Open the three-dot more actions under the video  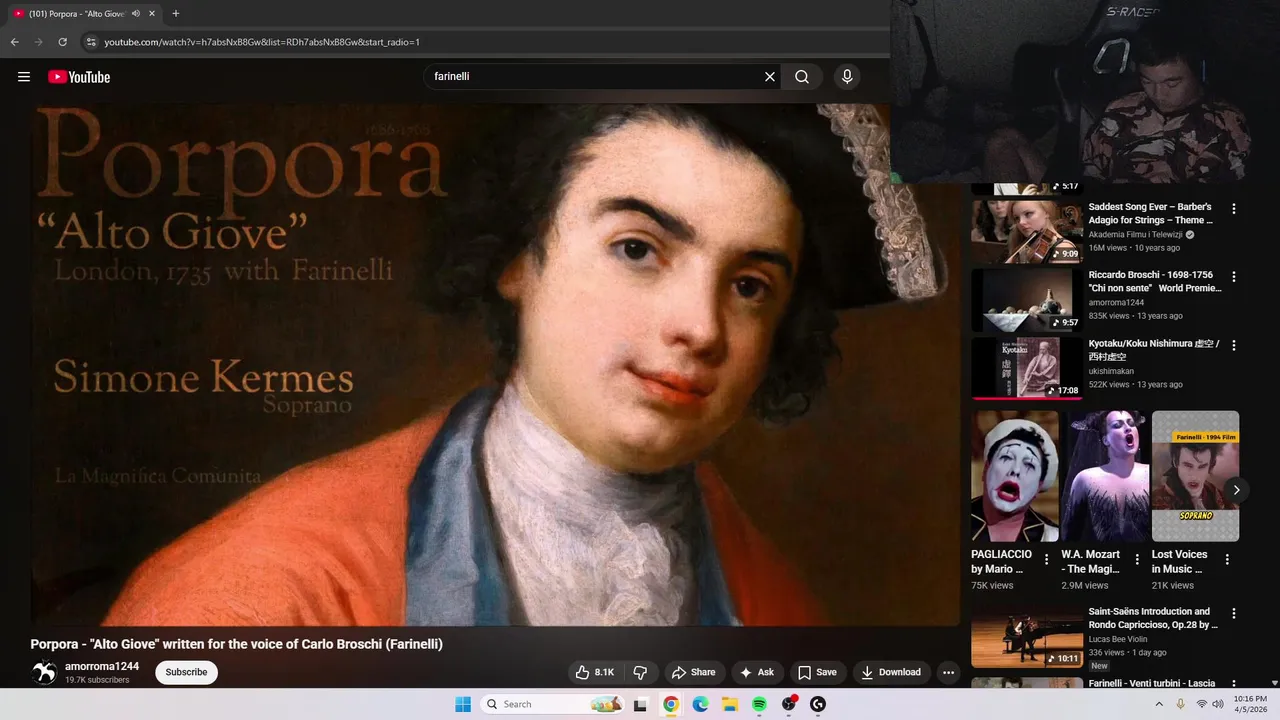coord(948,672)
